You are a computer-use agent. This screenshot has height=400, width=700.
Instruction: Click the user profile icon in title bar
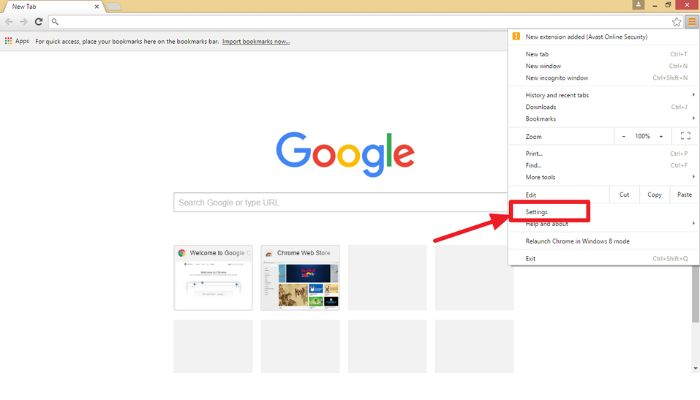pos(638,4)
